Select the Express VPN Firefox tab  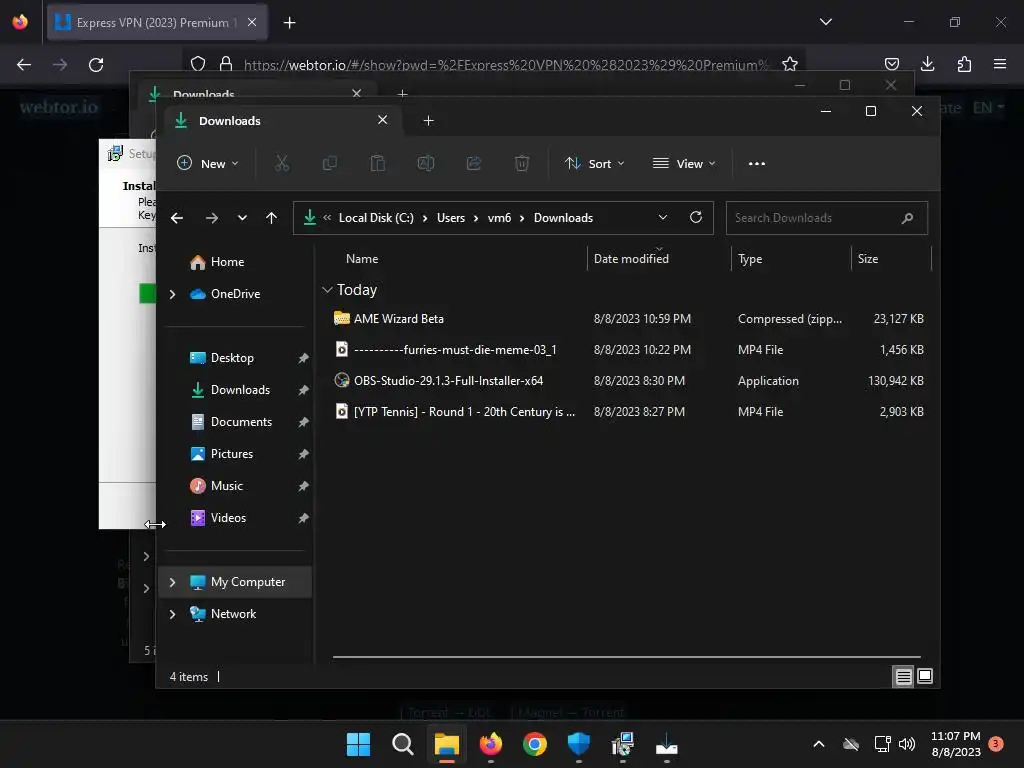coord(157,23)
